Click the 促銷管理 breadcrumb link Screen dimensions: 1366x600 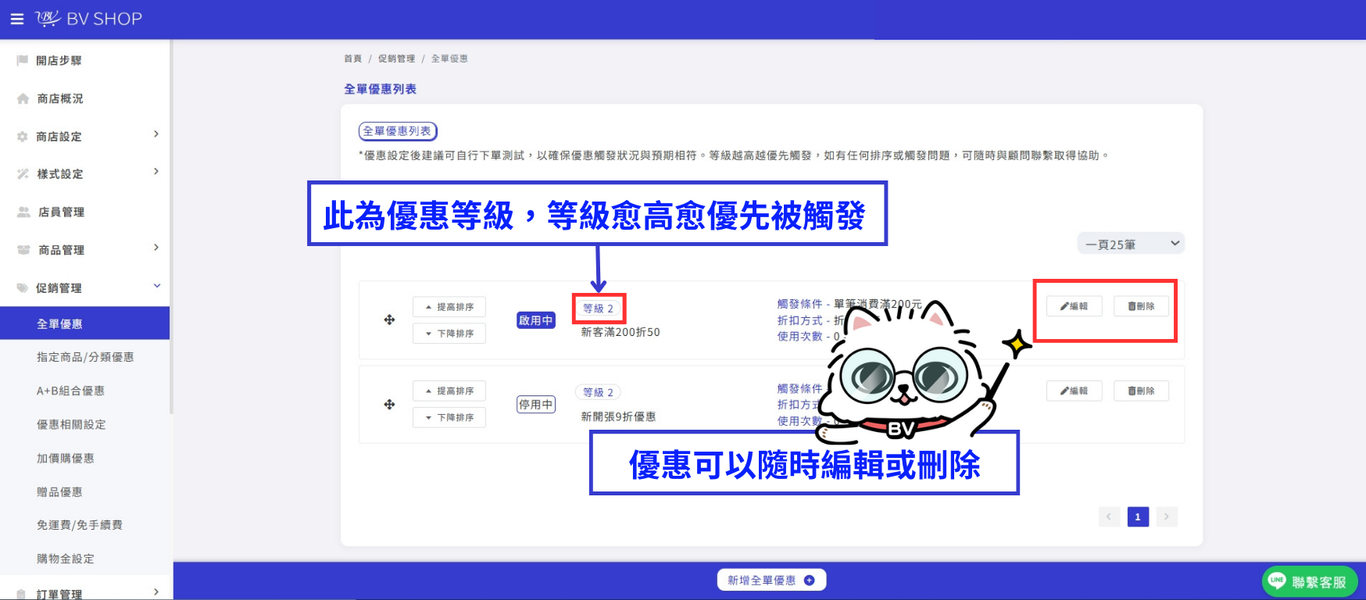point(396,59)
